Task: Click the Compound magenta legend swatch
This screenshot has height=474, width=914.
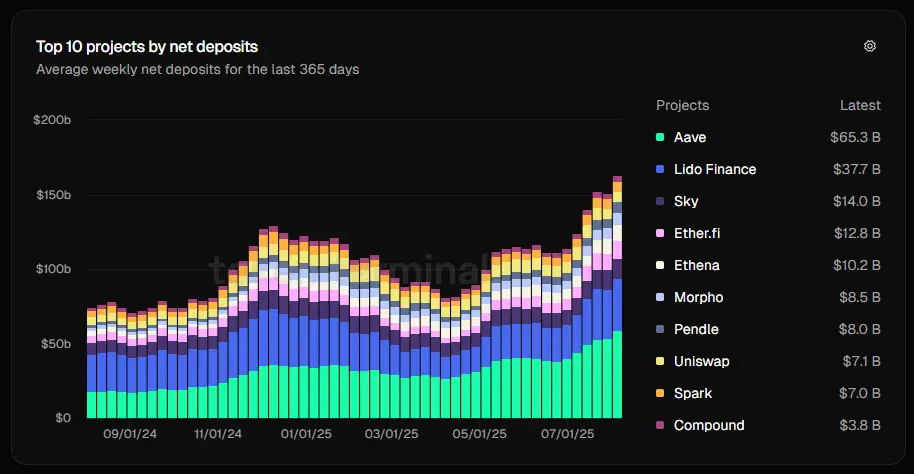Action: [x=660, y=425]
